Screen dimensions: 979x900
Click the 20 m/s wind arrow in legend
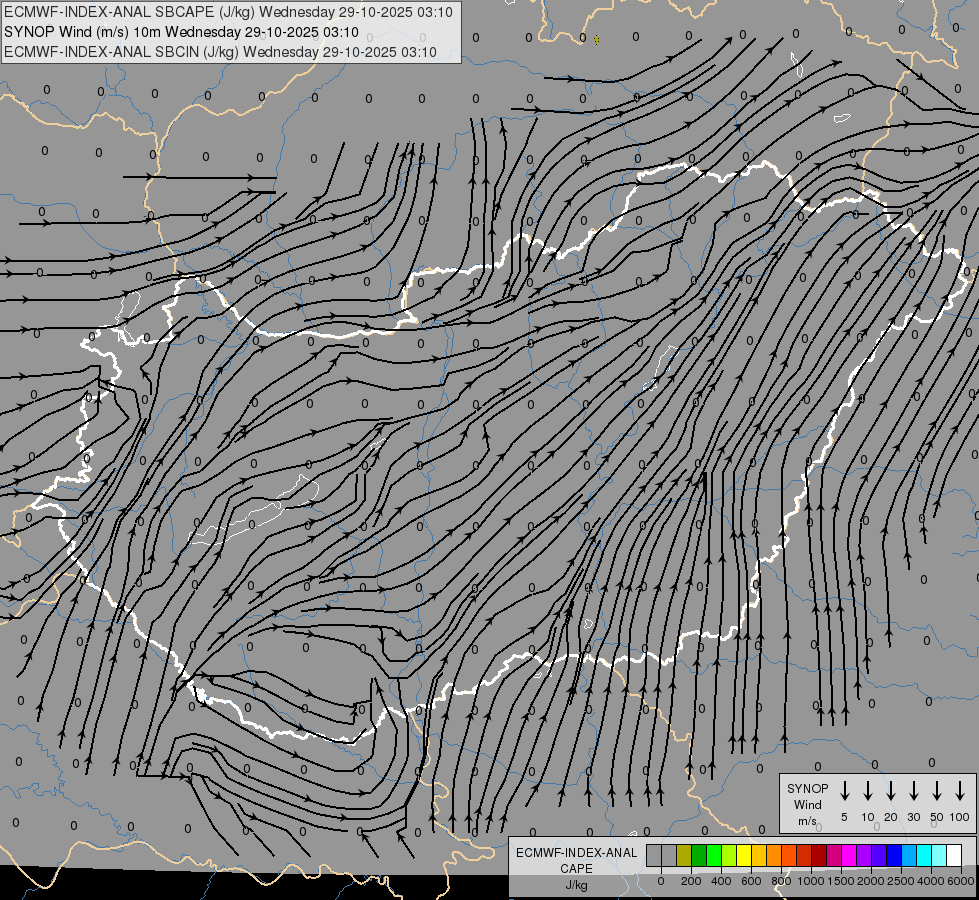click(890, 791)
